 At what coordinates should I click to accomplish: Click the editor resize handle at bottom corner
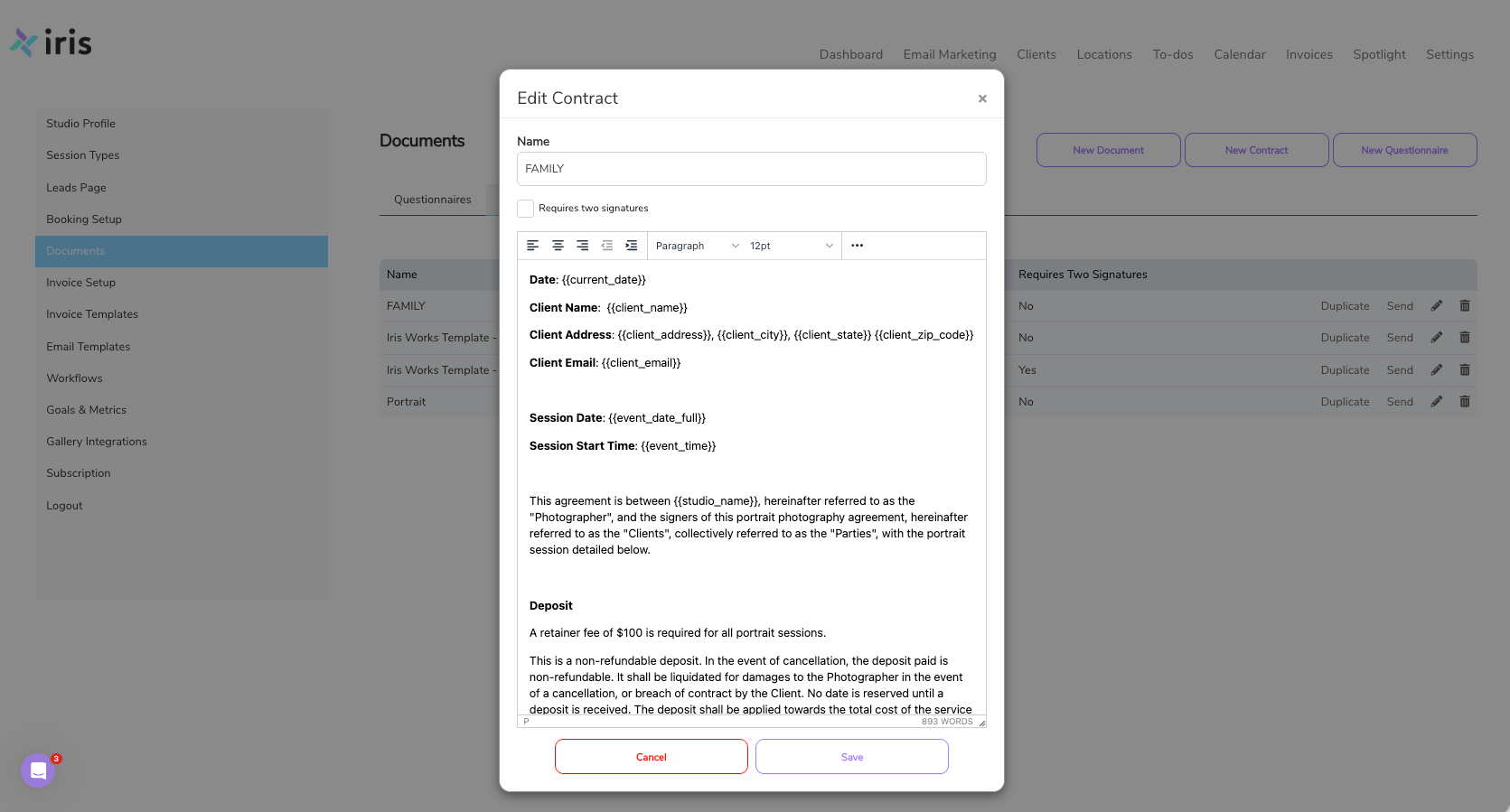click(981, 723)
